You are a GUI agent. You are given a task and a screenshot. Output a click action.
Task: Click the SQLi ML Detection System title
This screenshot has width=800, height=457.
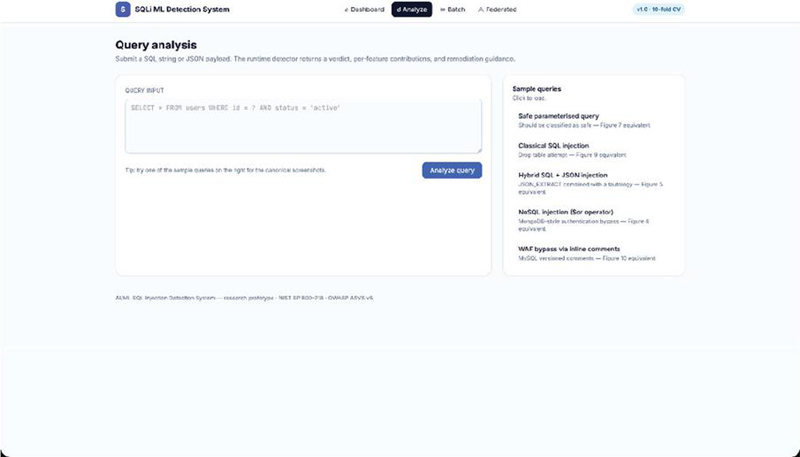pos(182,9)
